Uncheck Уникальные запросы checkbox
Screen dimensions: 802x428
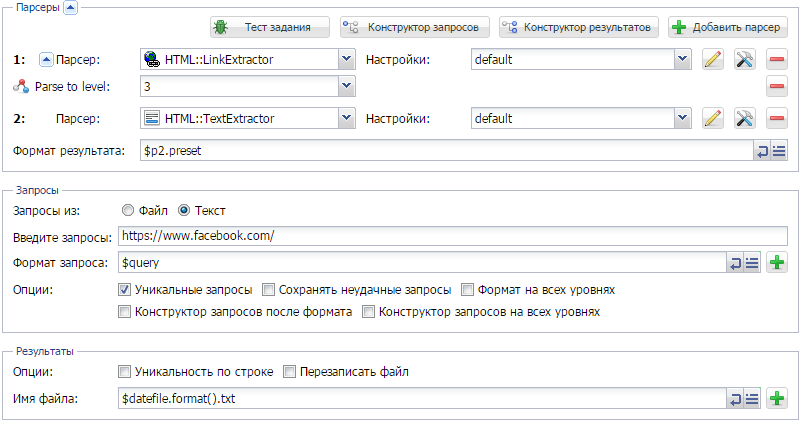(124, 290)
